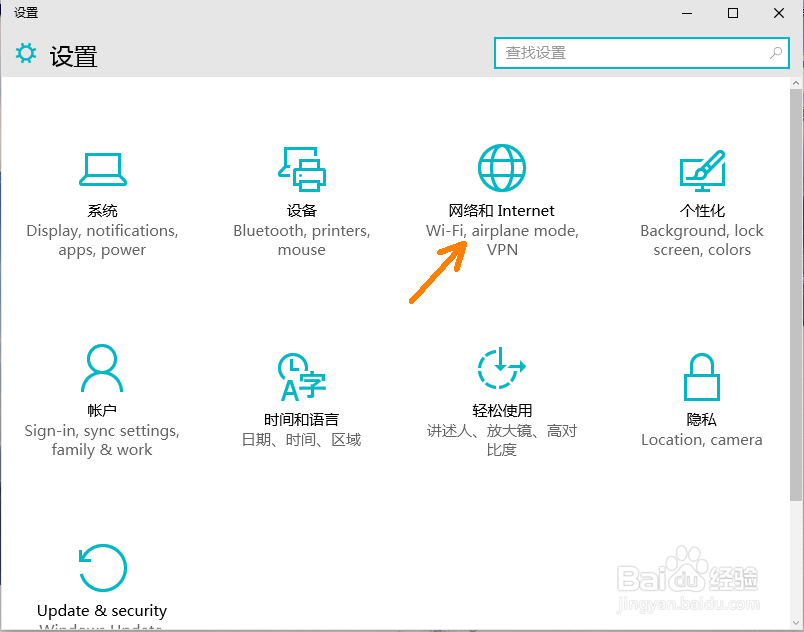The height and width of the screenshot is (632, 804).
Task: Open 时间和语言 settings
Action: pyautogui.click(x=301, y=400)
